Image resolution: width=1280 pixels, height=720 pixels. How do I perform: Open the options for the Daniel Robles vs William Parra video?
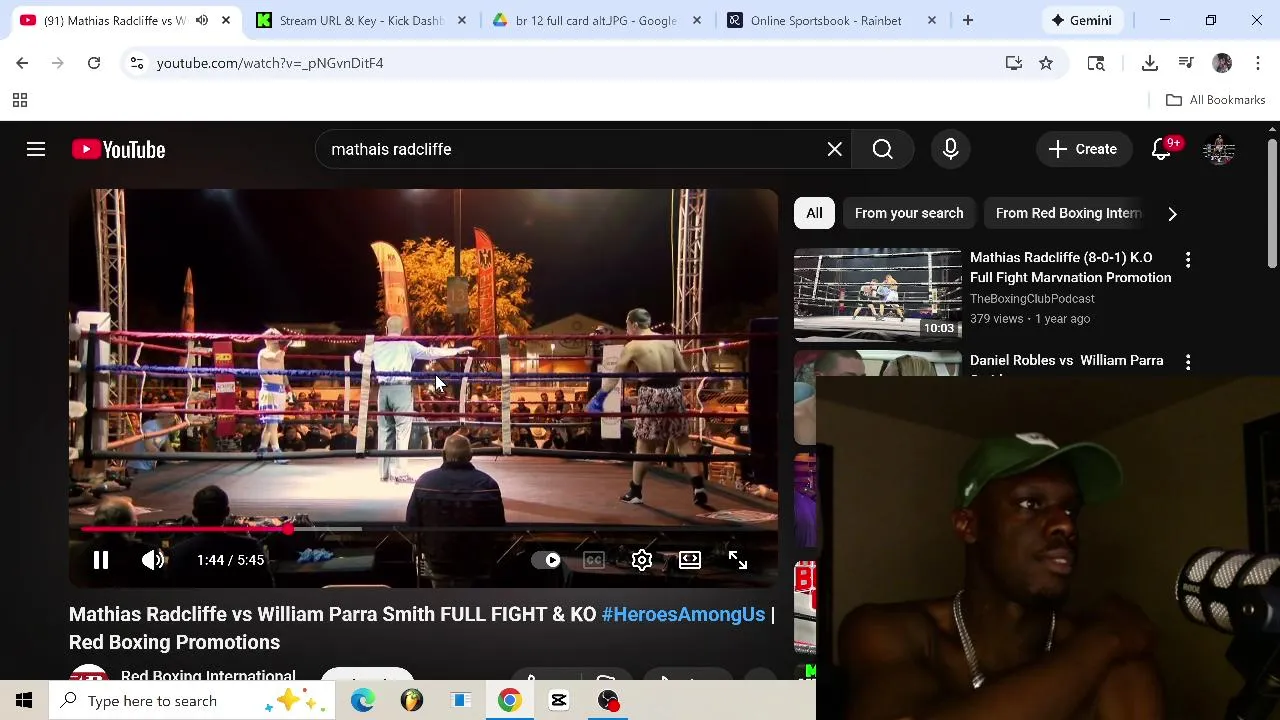coord(1188,362)
